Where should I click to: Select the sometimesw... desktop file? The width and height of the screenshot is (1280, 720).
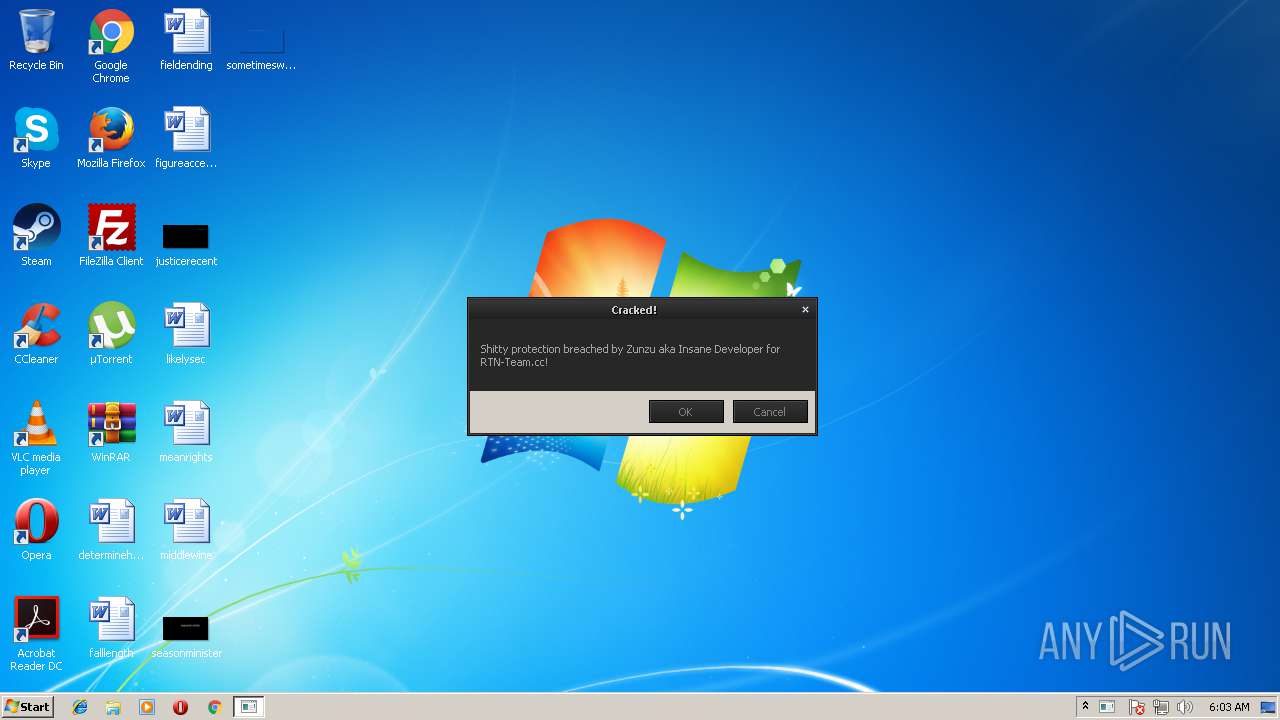(x=261, y=48)
